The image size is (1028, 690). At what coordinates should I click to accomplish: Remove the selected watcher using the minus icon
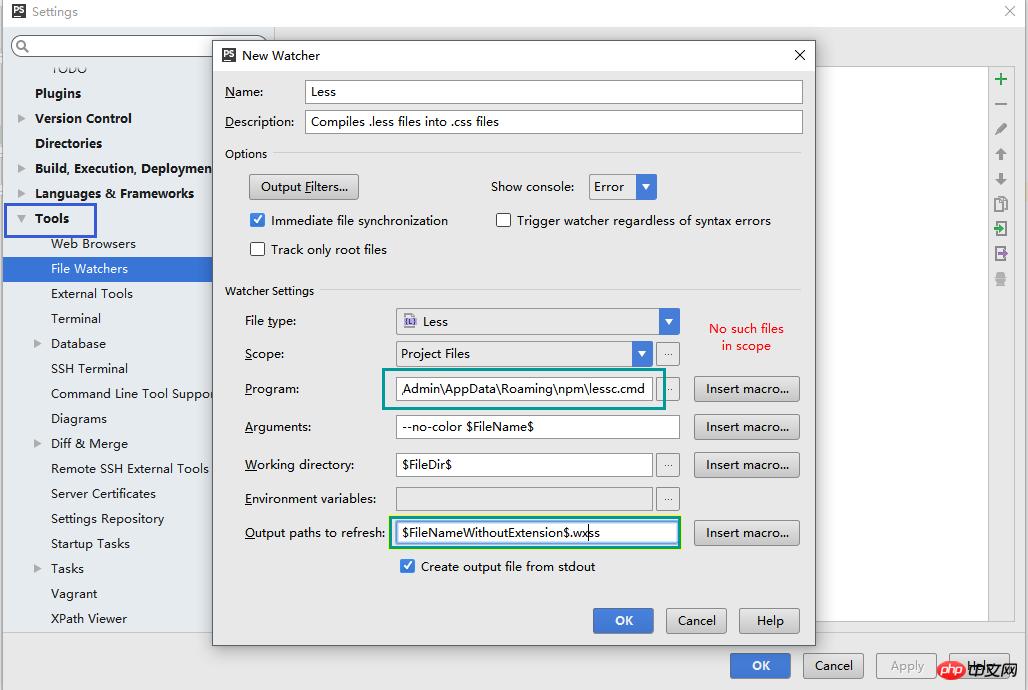coord(1001,103)
